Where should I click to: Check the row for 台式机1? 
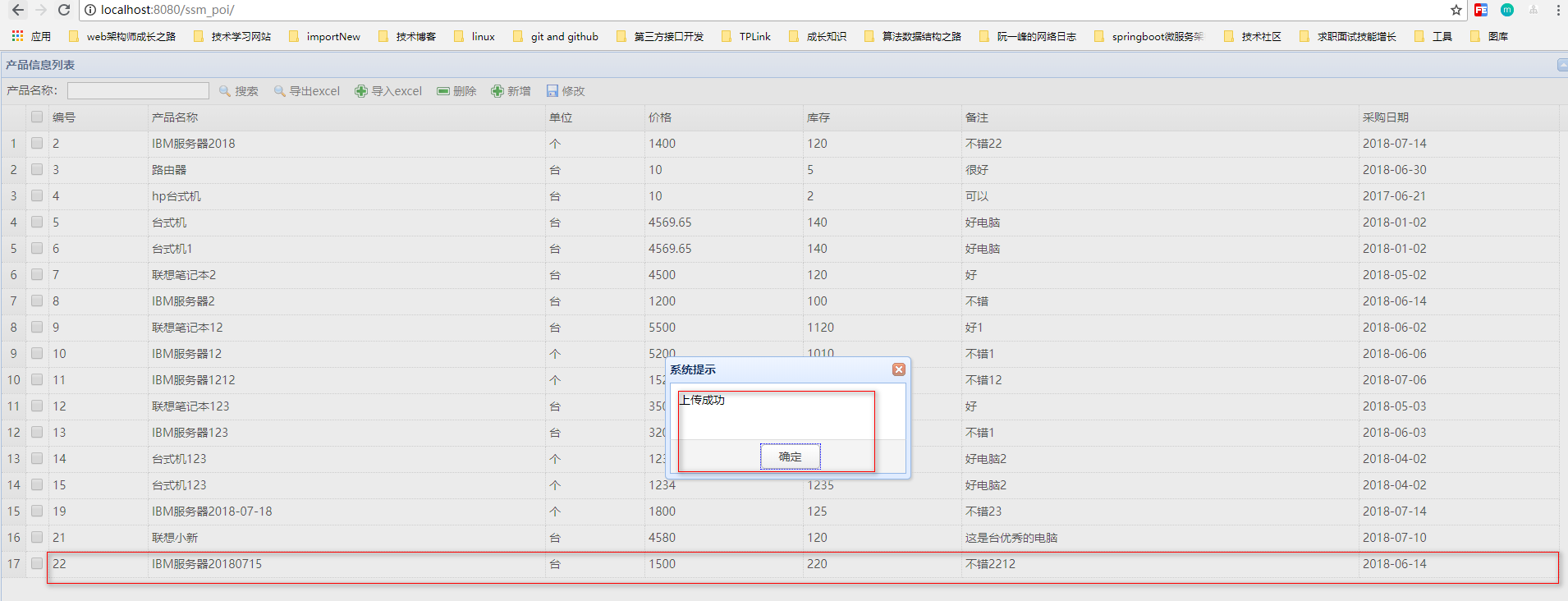(37, 248)
